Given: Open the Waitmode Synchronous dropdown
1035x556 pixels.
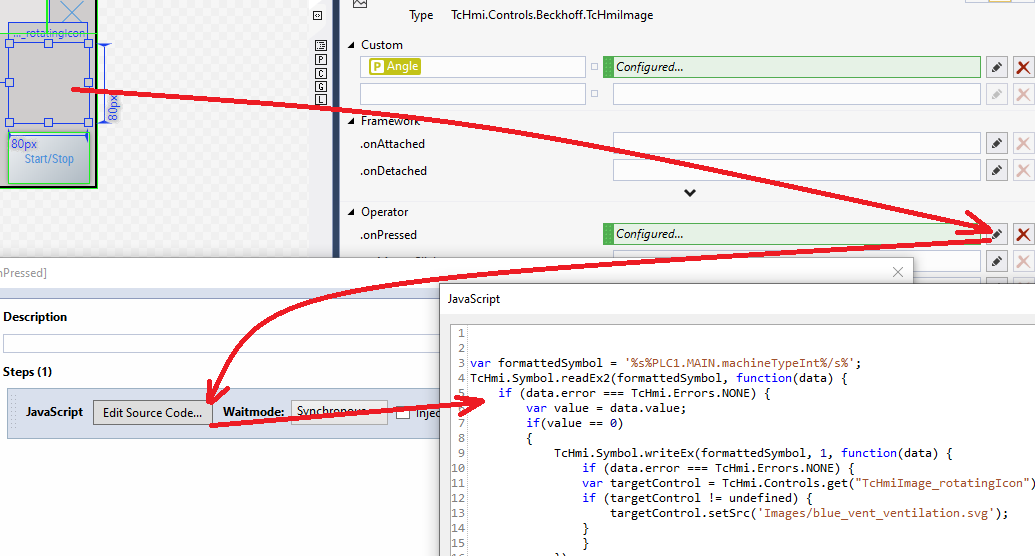Looking at the screenshot, I should point(339,413).
